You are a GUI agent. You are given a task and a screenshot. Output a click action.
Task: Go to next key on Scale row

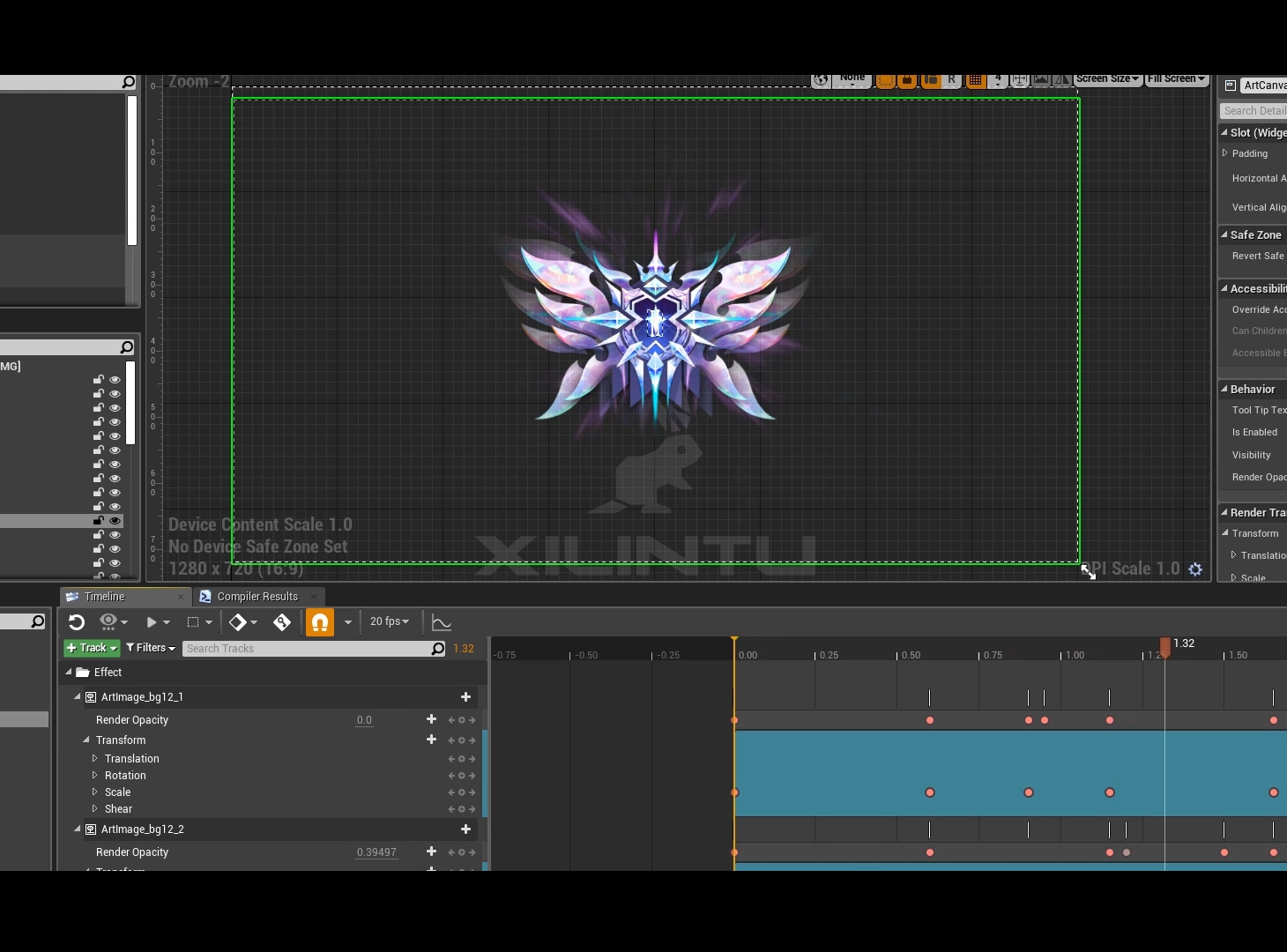pos(472,792)
